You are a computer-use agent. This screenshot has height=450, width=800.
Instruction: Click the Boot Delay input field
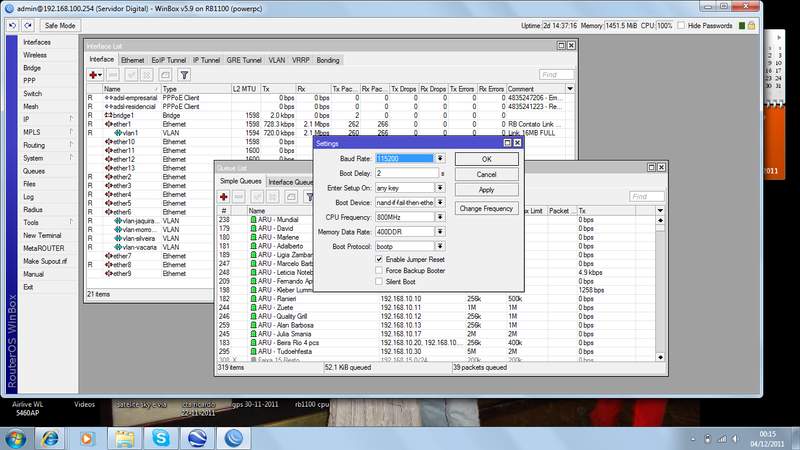(406, 173)
